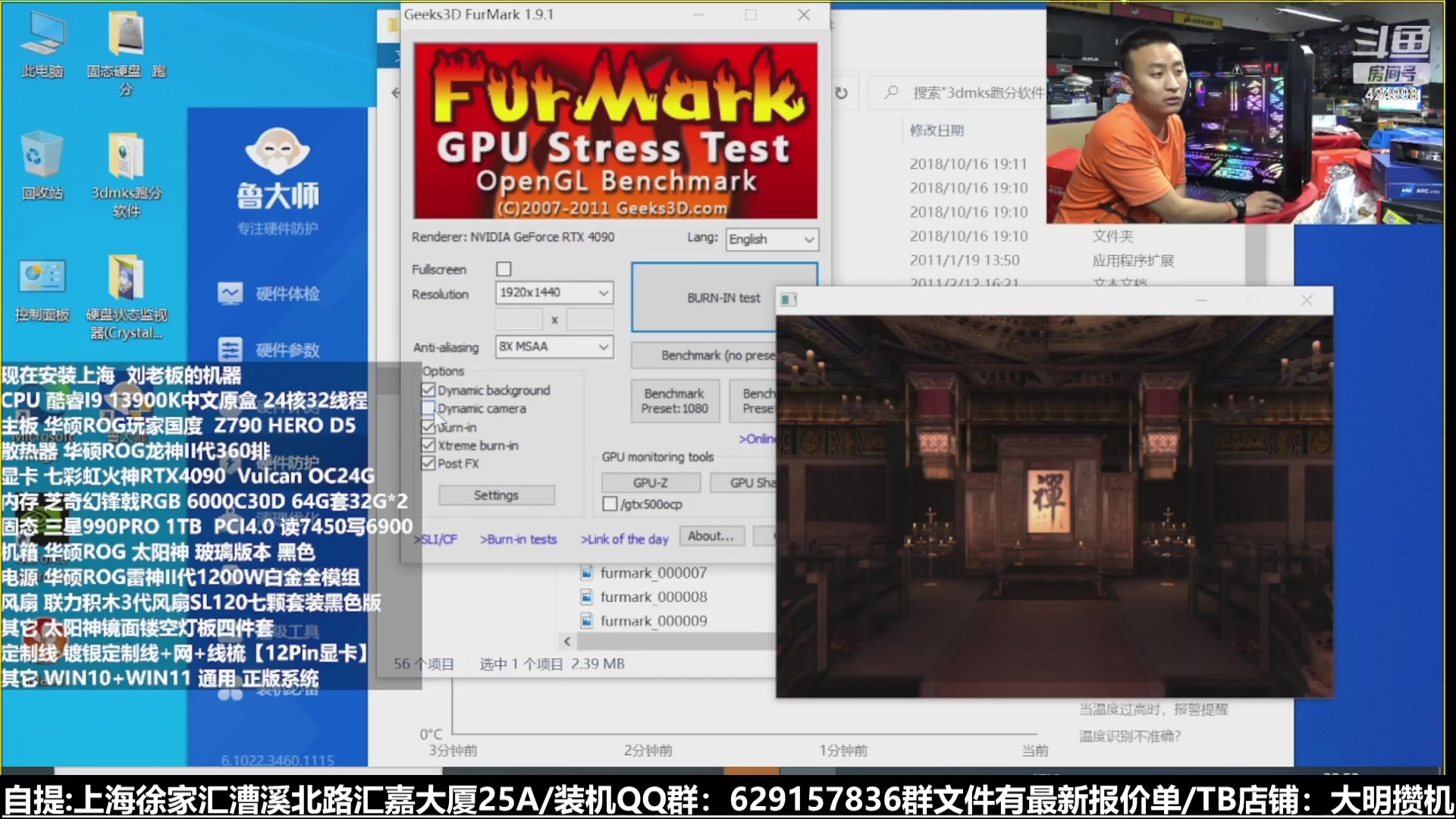The width and height of the screenshot is (1456, 819).
Task: Click the search magnifier icon in Explorer
Action: (x=892, y=93)
